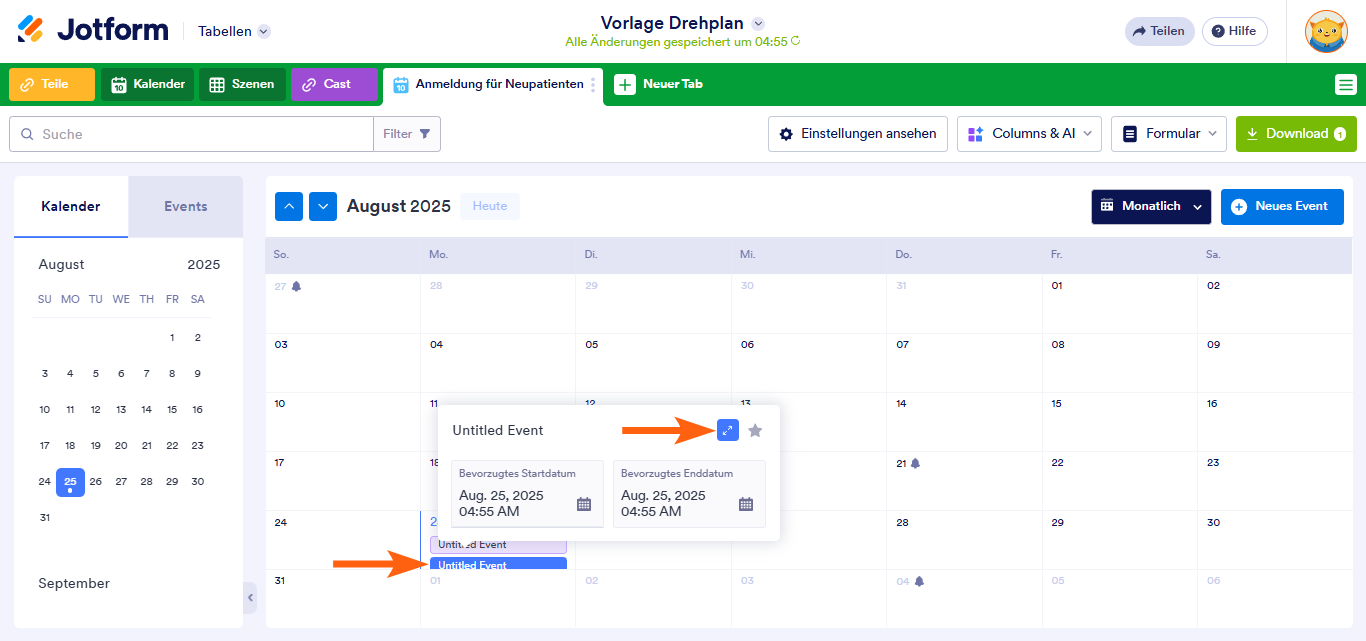Click into the Suche search field

[200, 134]
